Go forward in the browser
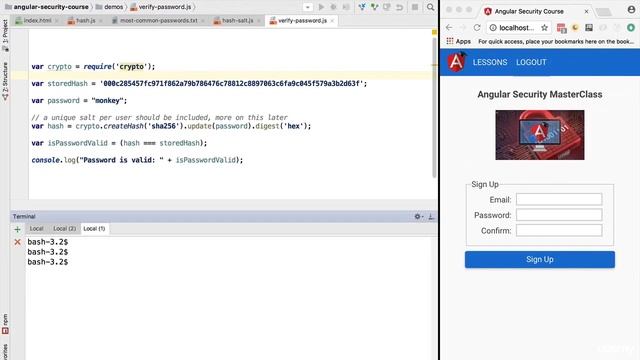This screenshot has width=640, height=360. coord(463,27)
